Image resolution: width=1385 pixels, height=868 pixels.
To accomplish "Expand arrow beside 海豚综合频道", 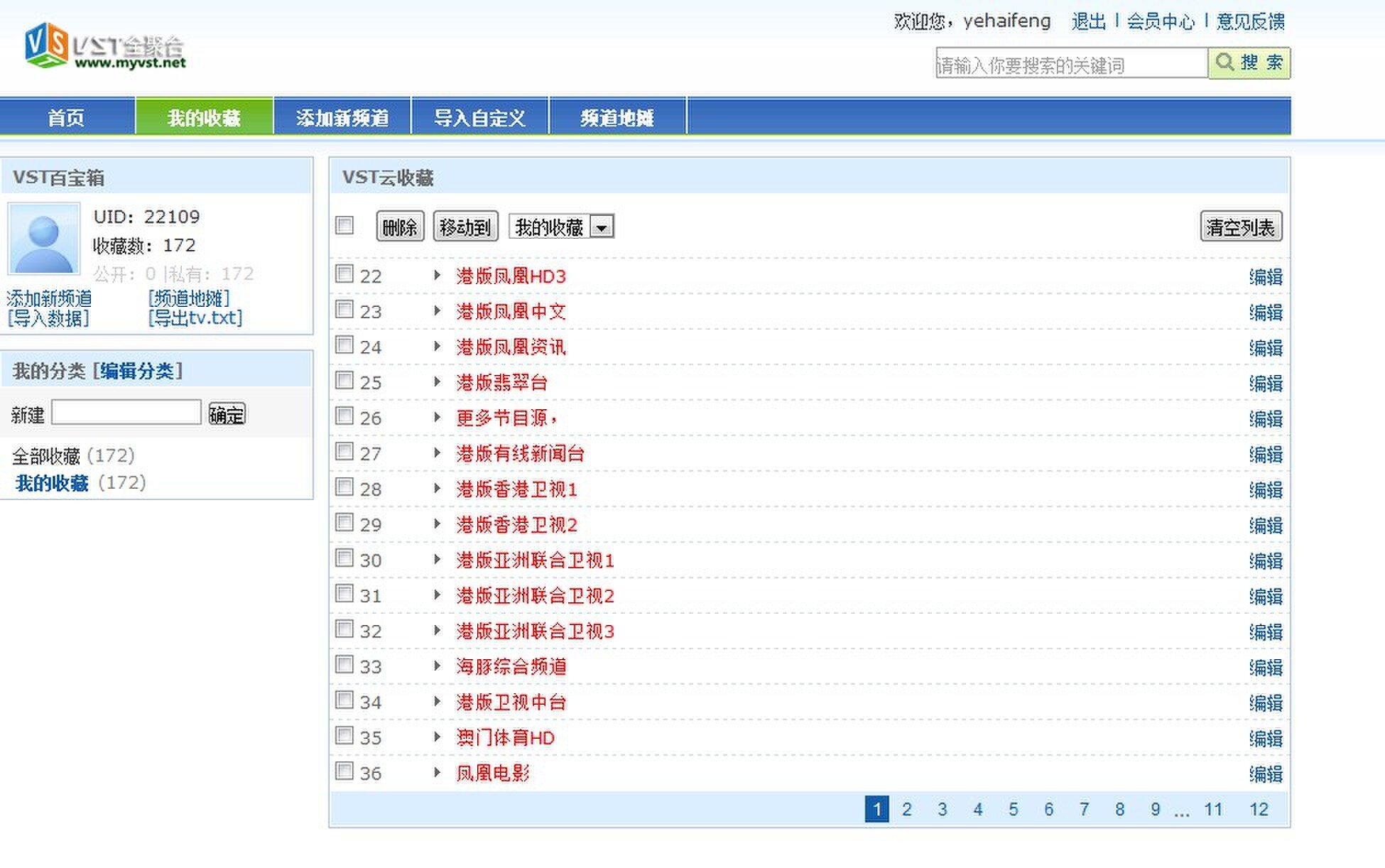I will pos(438,666).
